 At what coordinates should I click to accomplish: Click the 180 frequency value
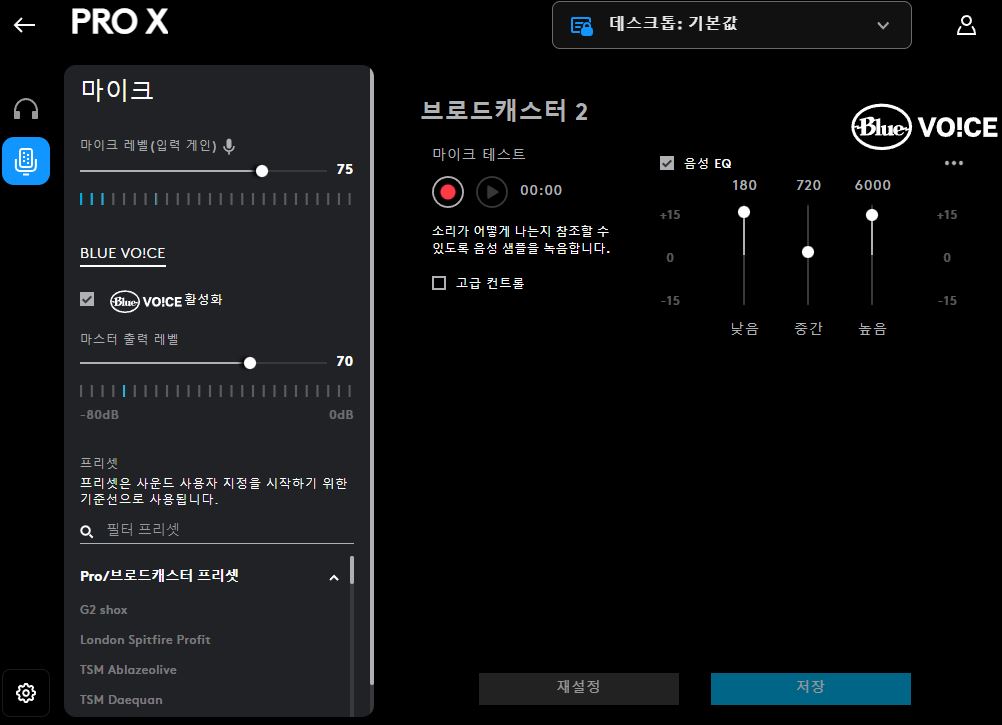click(744, 185)
